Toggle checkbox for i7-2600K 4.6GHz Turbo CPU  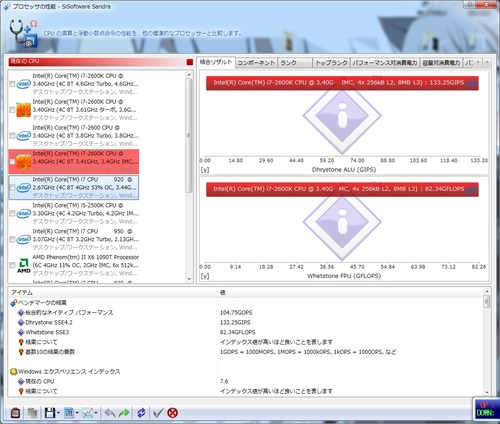(x=12, y=84)
